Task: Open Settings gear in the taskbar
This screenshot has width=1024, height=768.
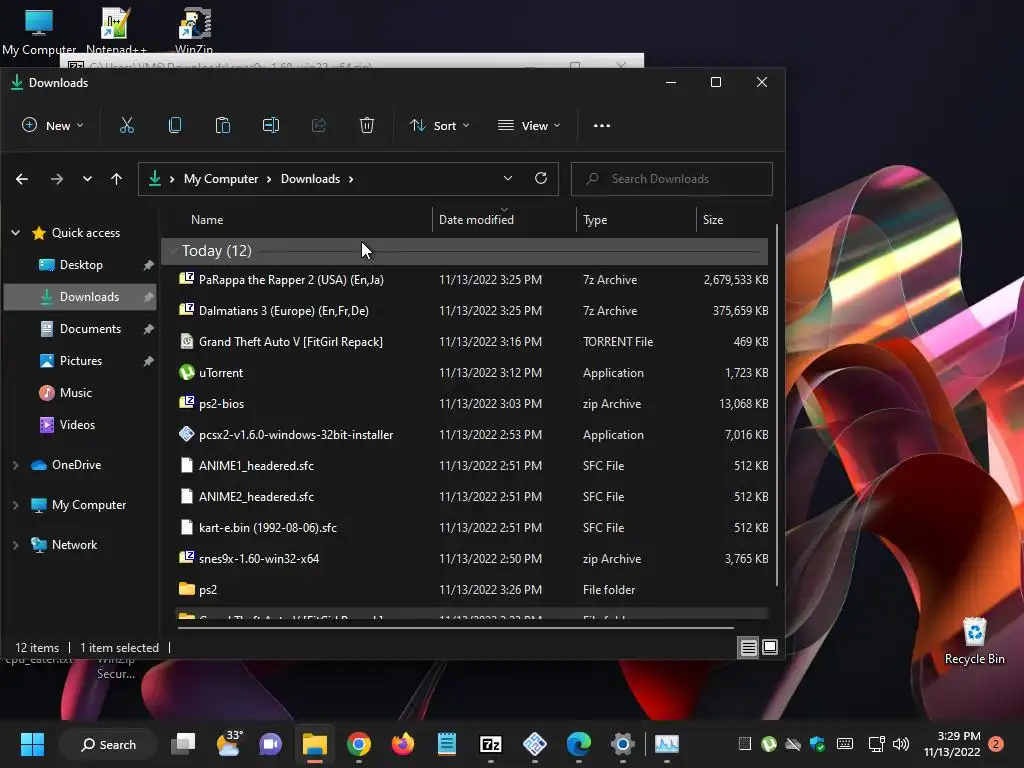Action: pos(622,744)
